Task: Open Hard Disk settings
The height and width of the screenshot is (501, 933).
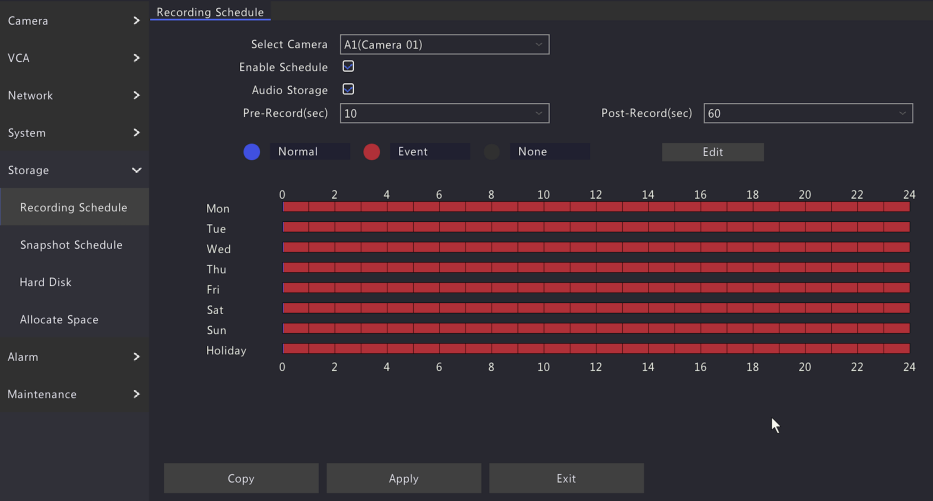Action: point(46,282)
